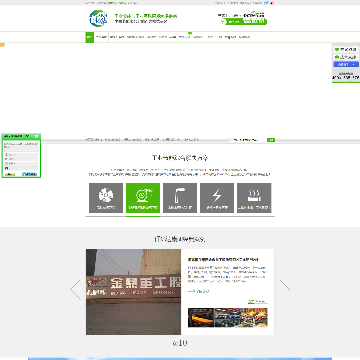Choose the lightning bolt category tile
Viewport: 360px width, 360px height.
click(x=217, y=198)
